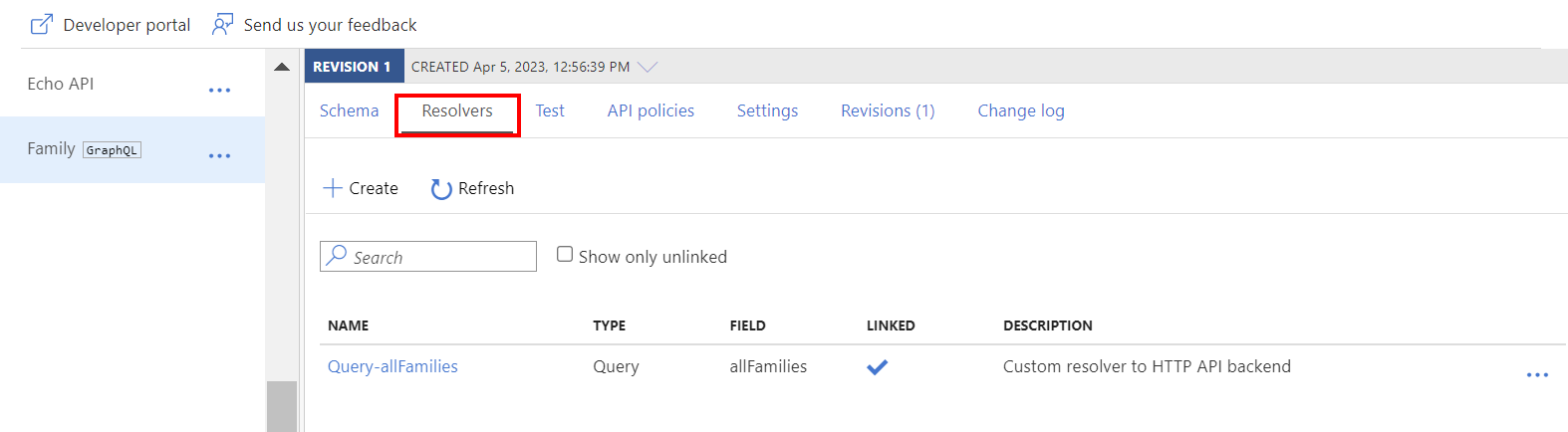Image resolution: width=1568 pixels, height=432 pixels.
Task: Click the Refresh circular arrow icon
Action: tap(440, 189)
